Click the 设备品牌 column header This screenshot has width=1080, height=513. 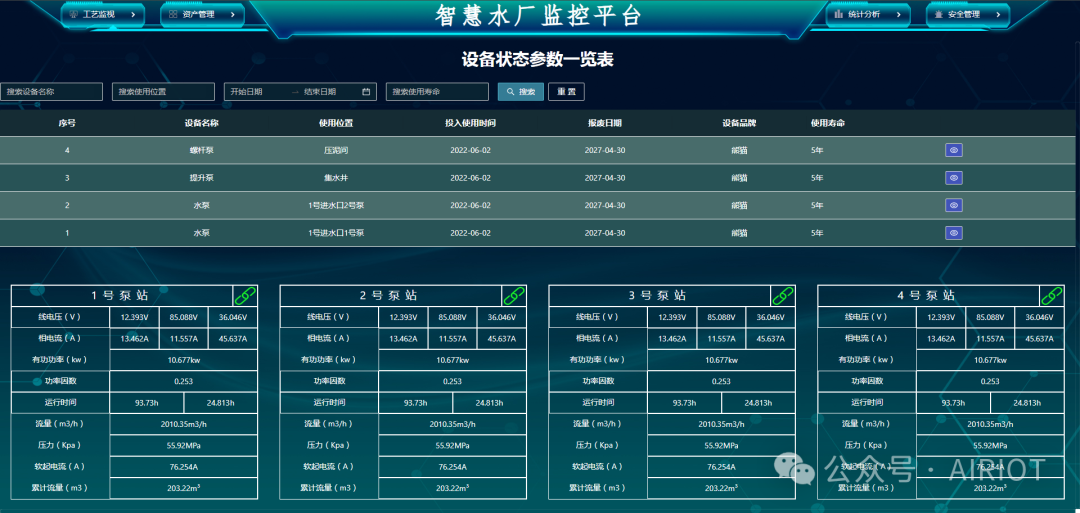pyautogui.click(x=739, y=123)
